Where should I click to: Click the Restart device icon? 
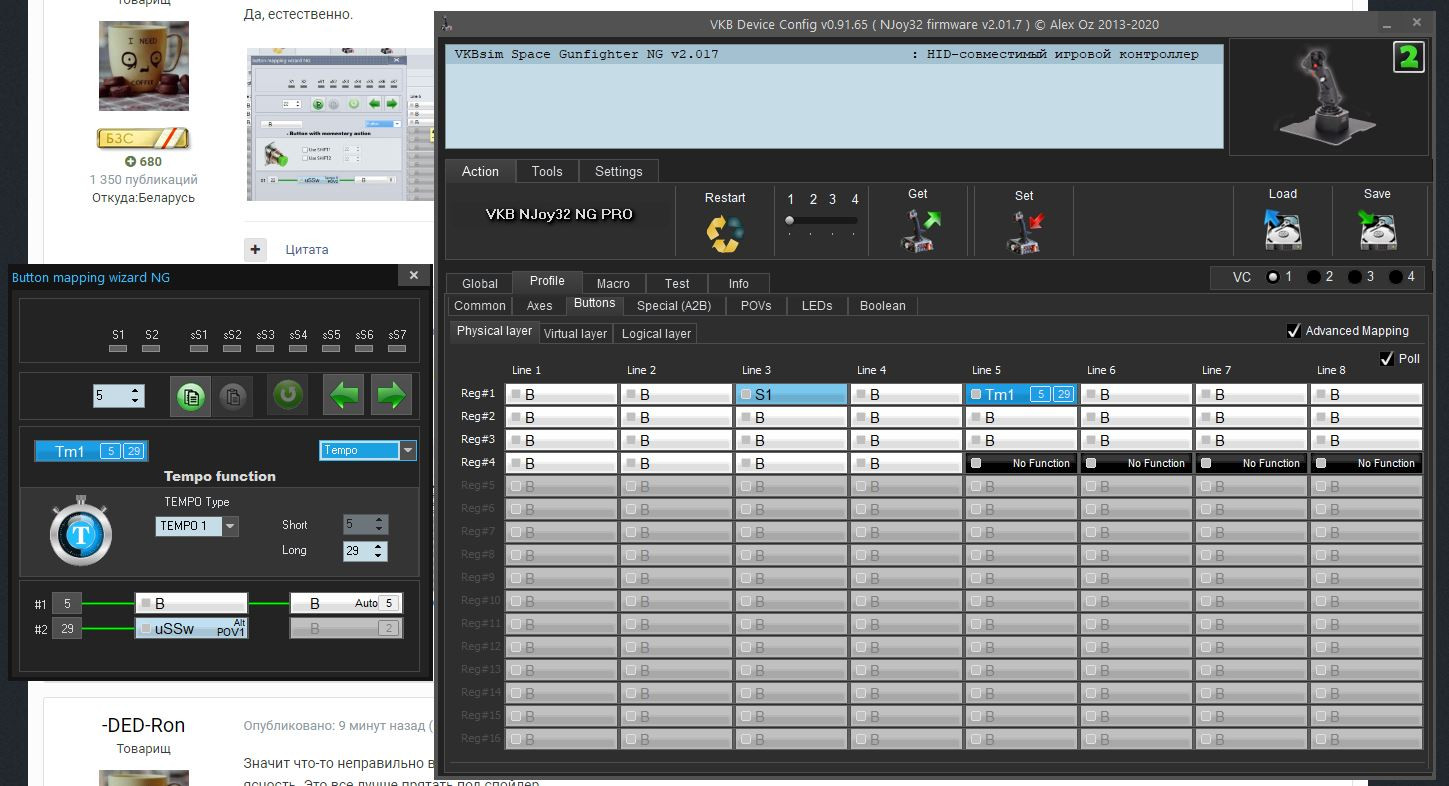725,232
